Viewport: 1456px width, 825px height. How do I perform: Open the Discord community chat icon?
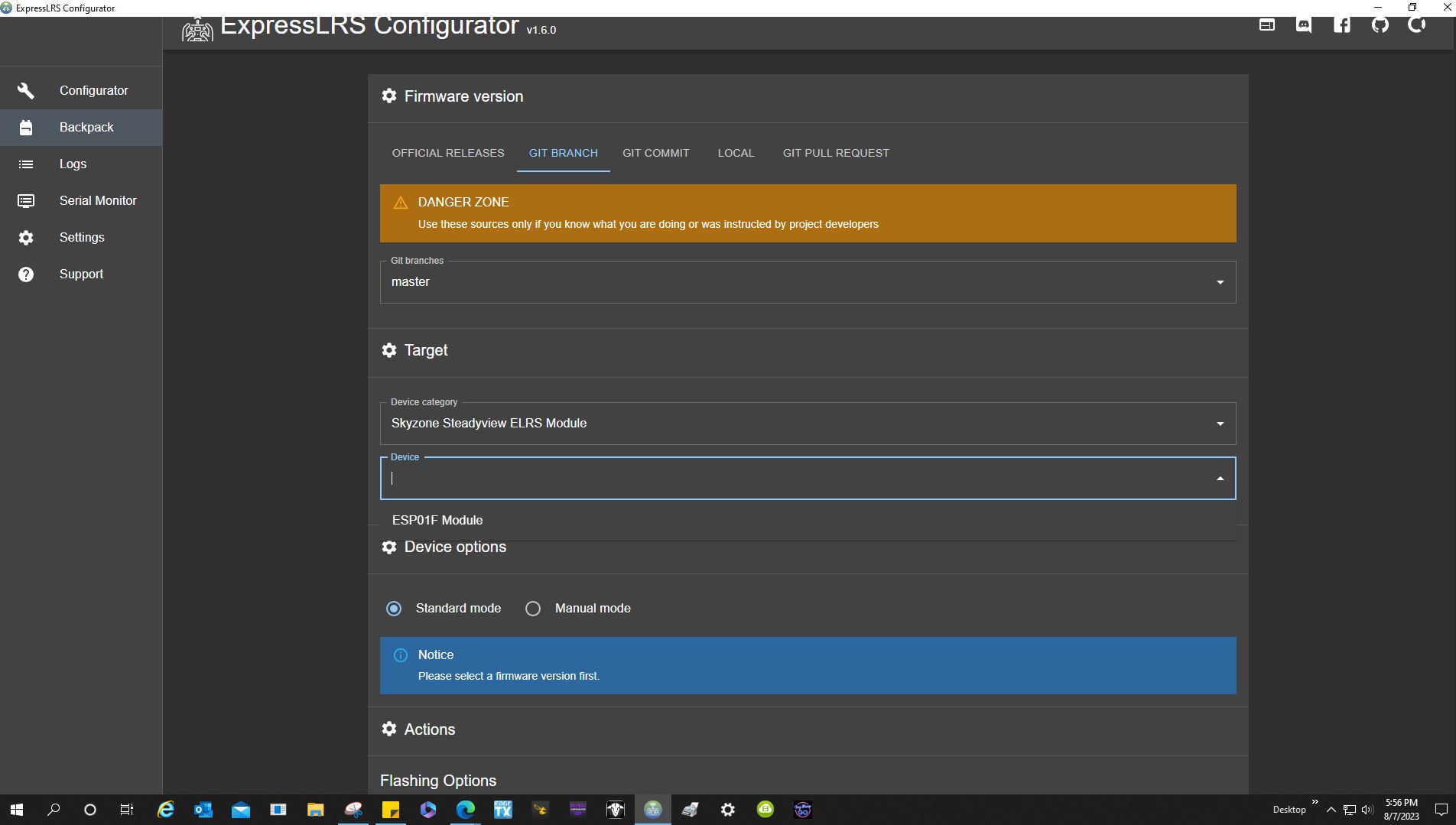(x=1304, y=24)
